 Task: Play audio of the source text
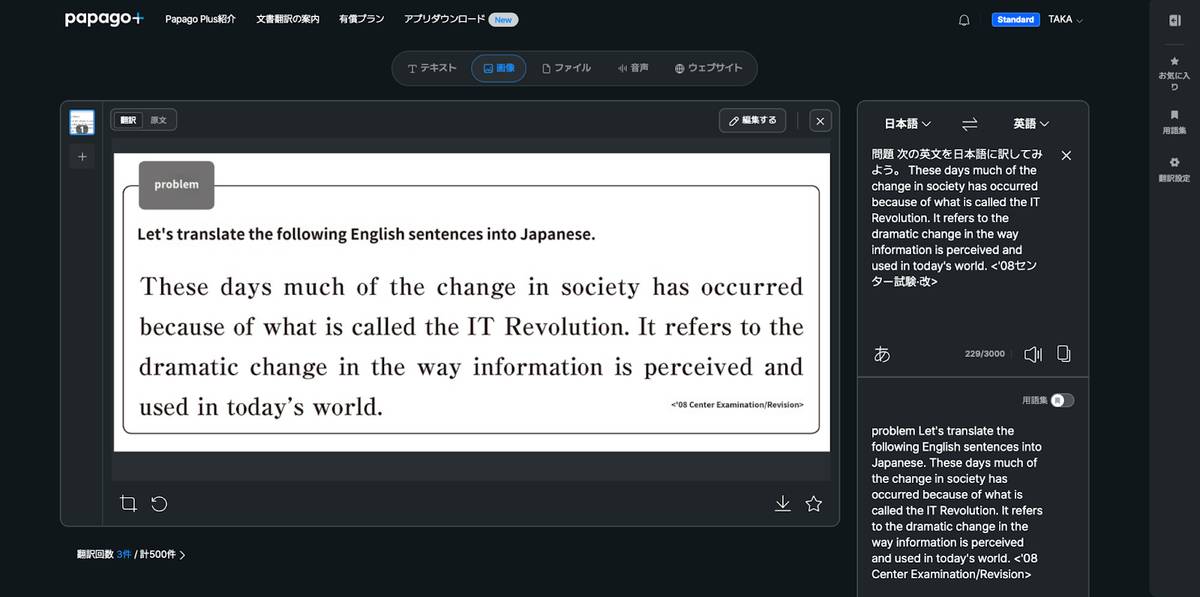coord(1033,354)
